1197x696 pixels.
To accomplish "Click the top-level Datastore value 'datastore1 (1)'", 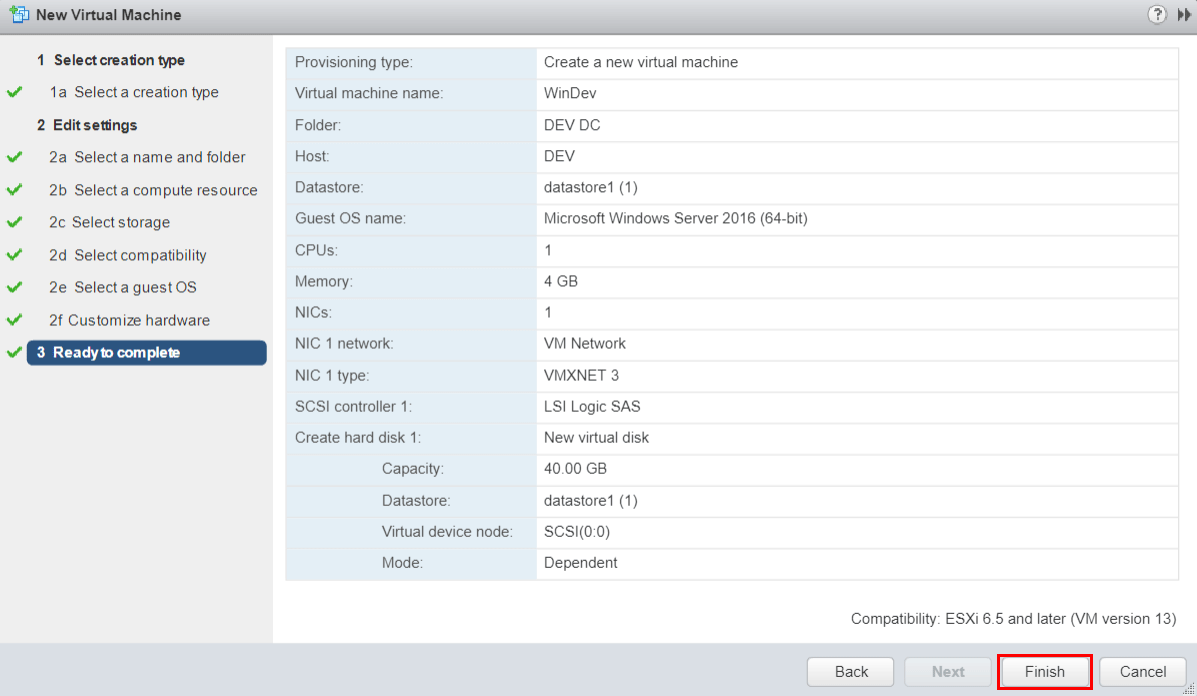I will (590, 188).
